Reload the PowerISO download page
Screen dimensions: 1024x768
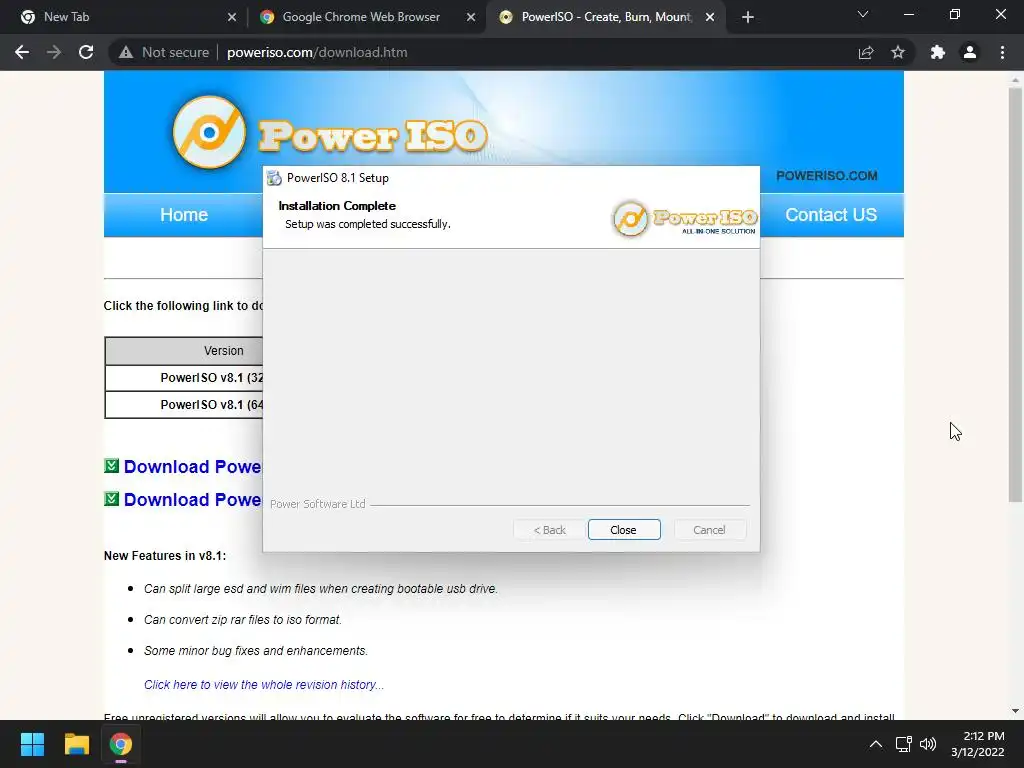pos(86,52)
